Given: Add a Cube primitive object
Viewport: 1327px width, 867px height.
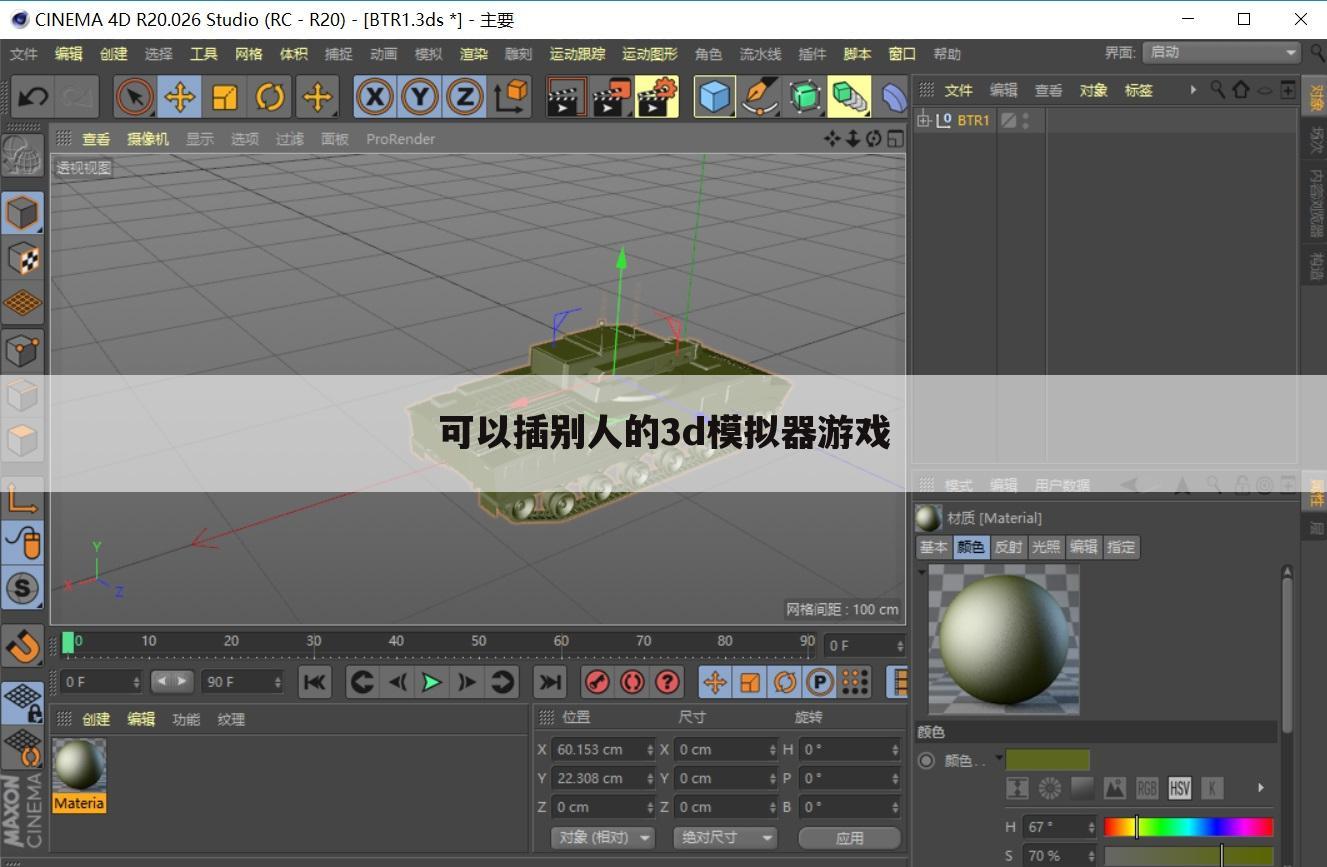Looking at the screenshot, I should tap(714, 97).
